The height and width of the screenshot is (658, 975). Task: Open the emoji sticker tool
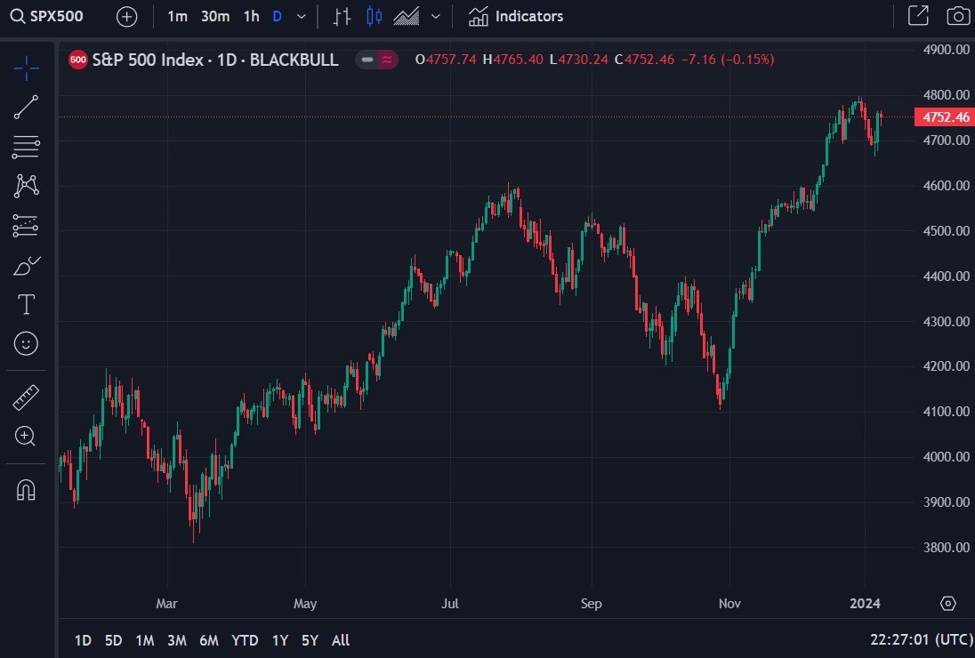pyautogui.click(x=26, y=343)
